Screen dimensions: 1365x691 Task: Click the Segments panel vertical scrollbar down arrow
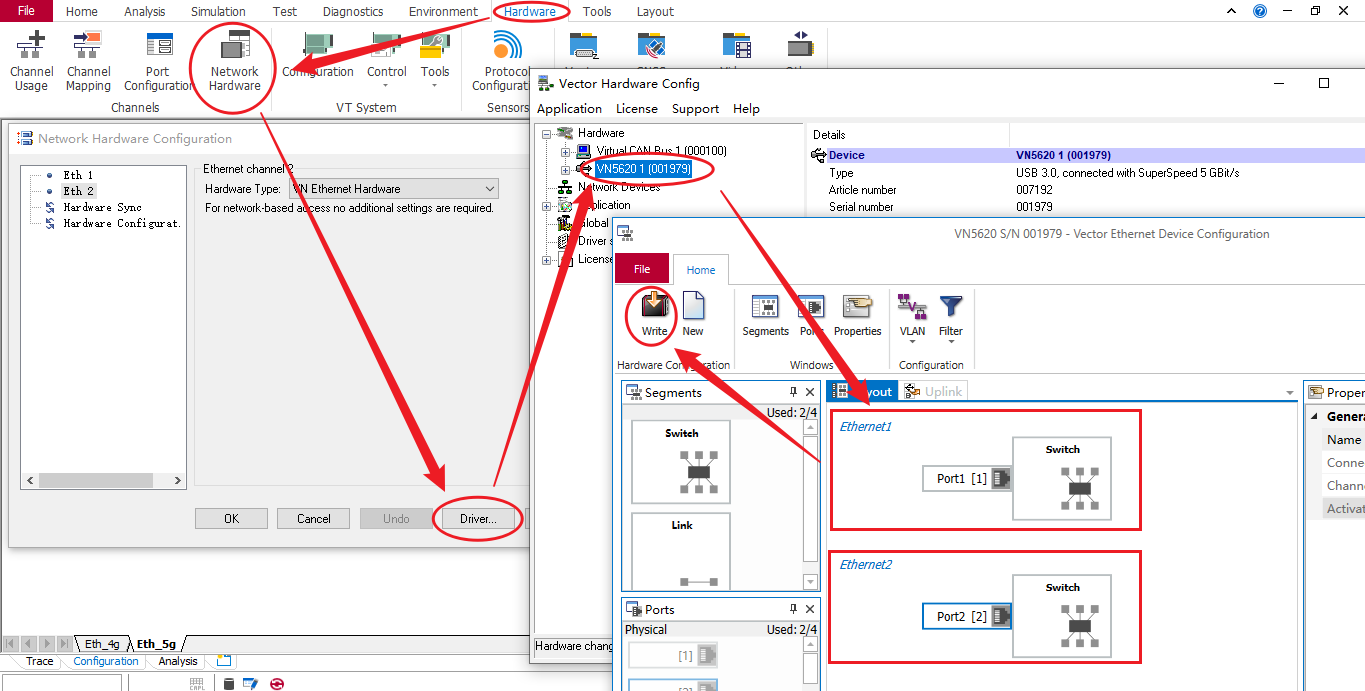811,582
